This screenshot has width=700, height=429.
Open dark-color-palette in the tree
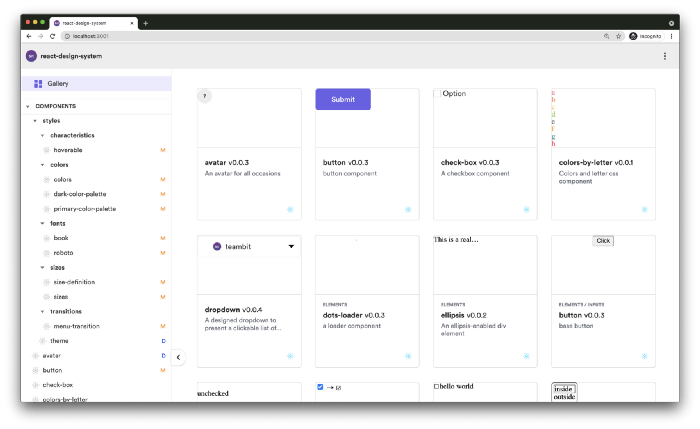[x=80, y=194]
